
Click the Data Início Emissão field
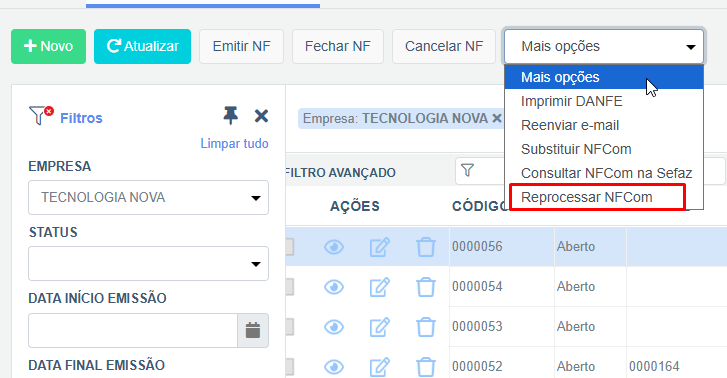click(x=133, y=330)
